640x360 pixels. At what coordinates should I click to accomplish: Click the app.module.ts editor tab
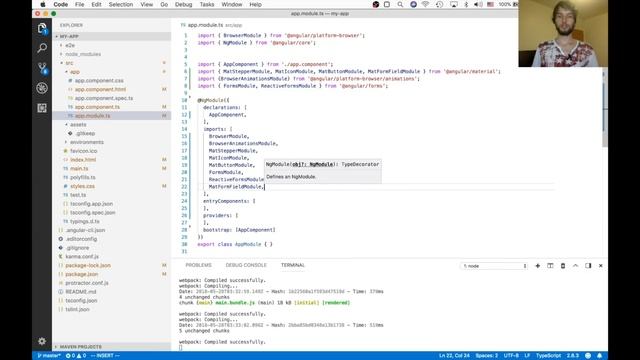pyautogui.click(x=211, y=25)
